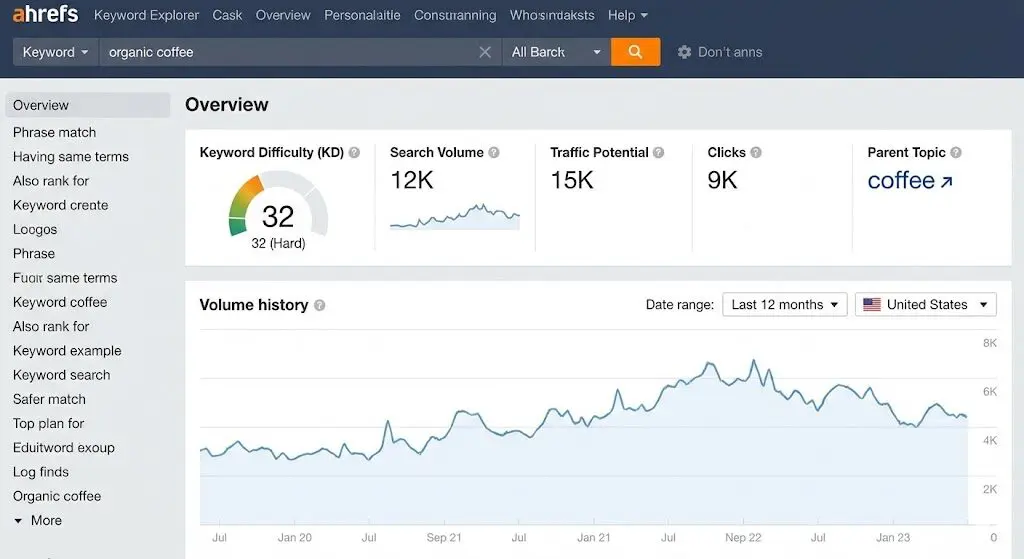Screen dimensions: 1024x559
Task: Open Keyword Explorer in top navigation
Action: coord(146,15)
